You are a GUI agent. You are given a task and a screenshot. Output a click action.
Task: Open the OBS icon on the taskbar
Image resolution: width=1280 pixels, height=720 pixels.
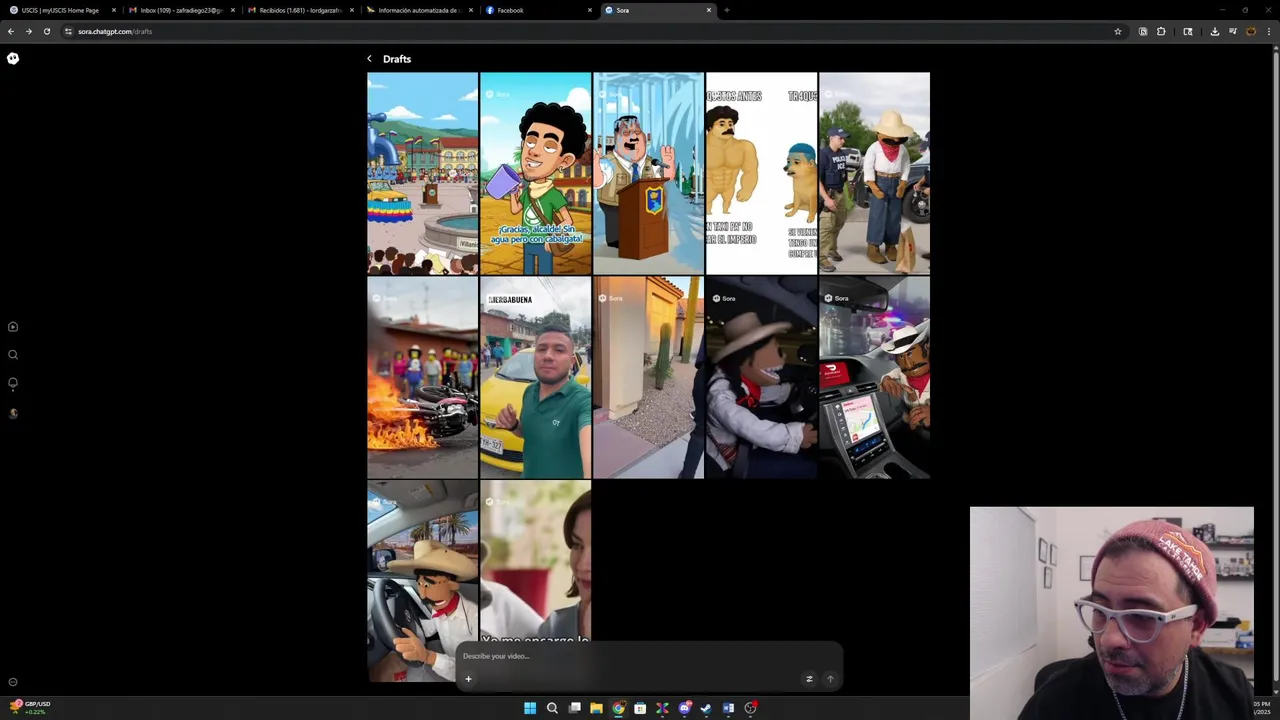click(x=750, y=708)
